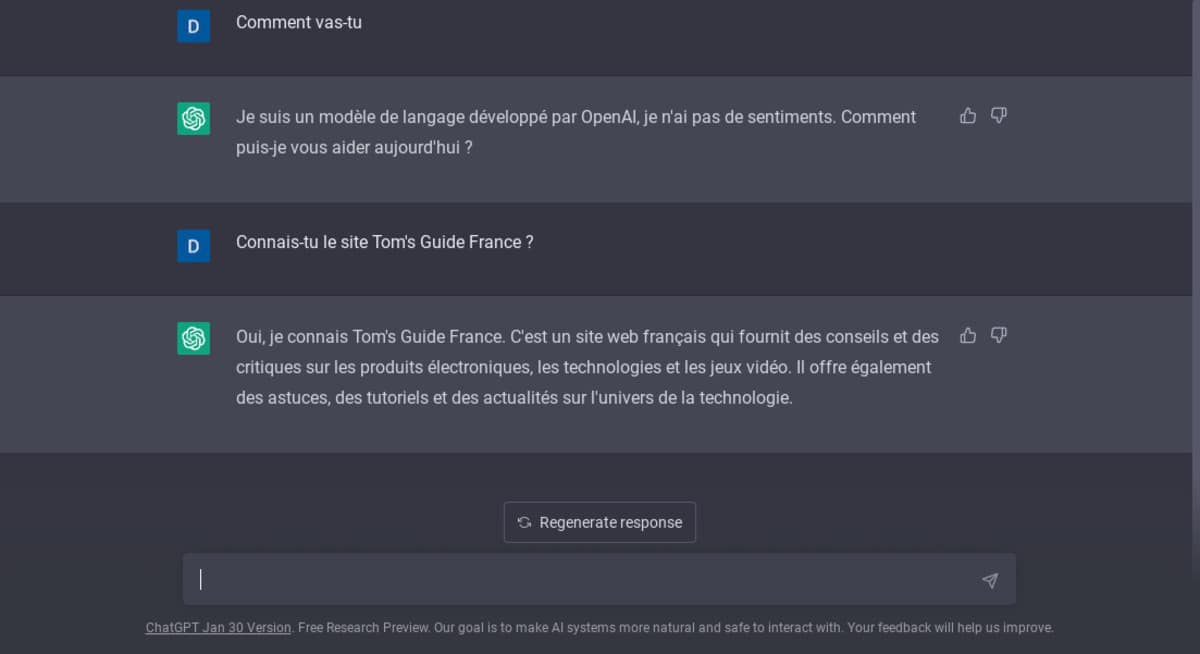Click the 'Oui, je connais Tom's Guide France' reply text
Screen dimensions: 1200x654
586,337
